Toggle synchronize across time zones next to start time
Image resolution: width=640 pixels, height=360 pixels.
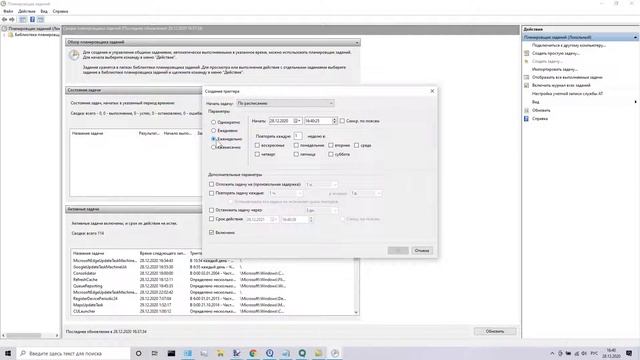342,121
